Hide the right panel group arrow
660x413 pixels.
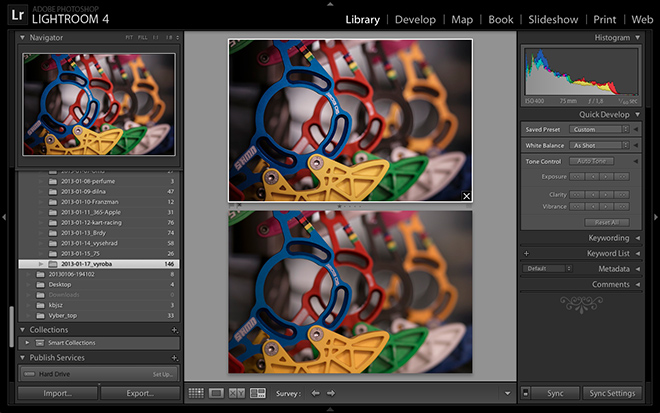point(656,217)
